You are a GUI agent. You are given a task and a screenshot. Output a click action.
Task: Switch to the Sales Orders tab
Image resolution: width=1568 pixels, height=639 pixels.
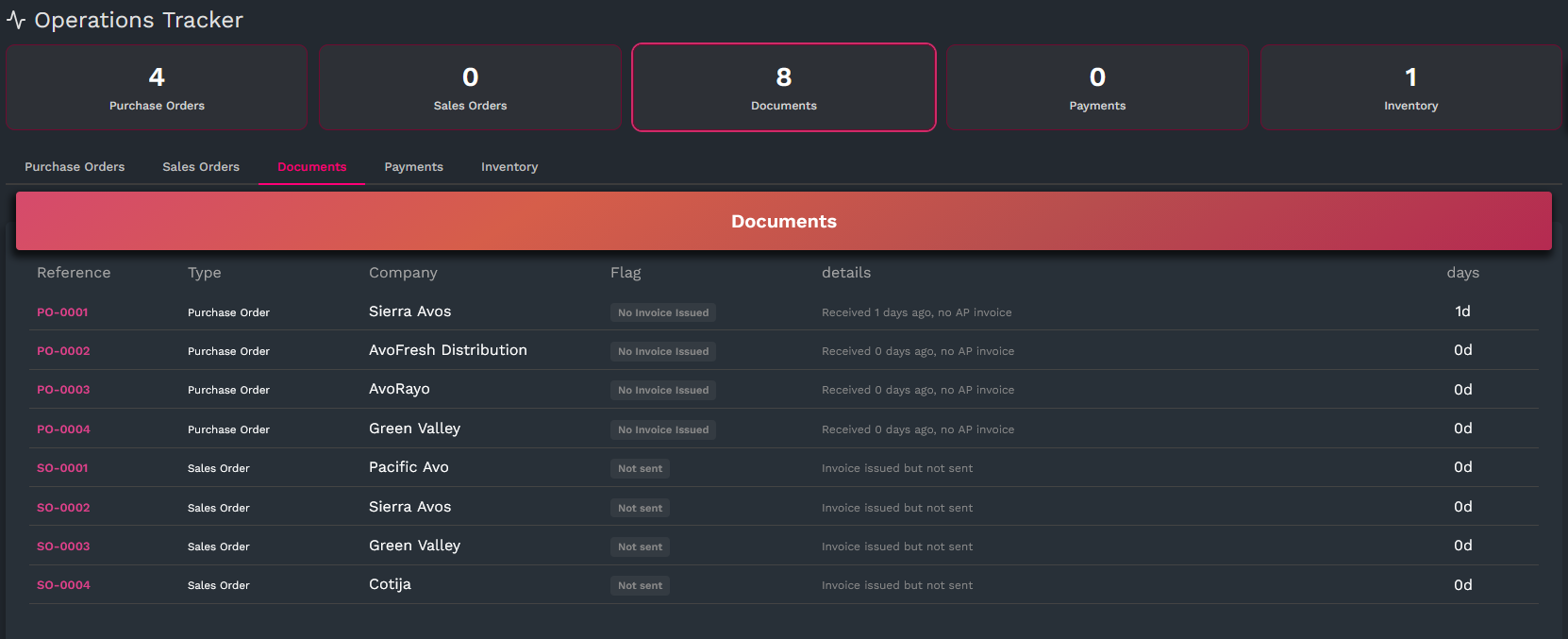tap(201, 167)
